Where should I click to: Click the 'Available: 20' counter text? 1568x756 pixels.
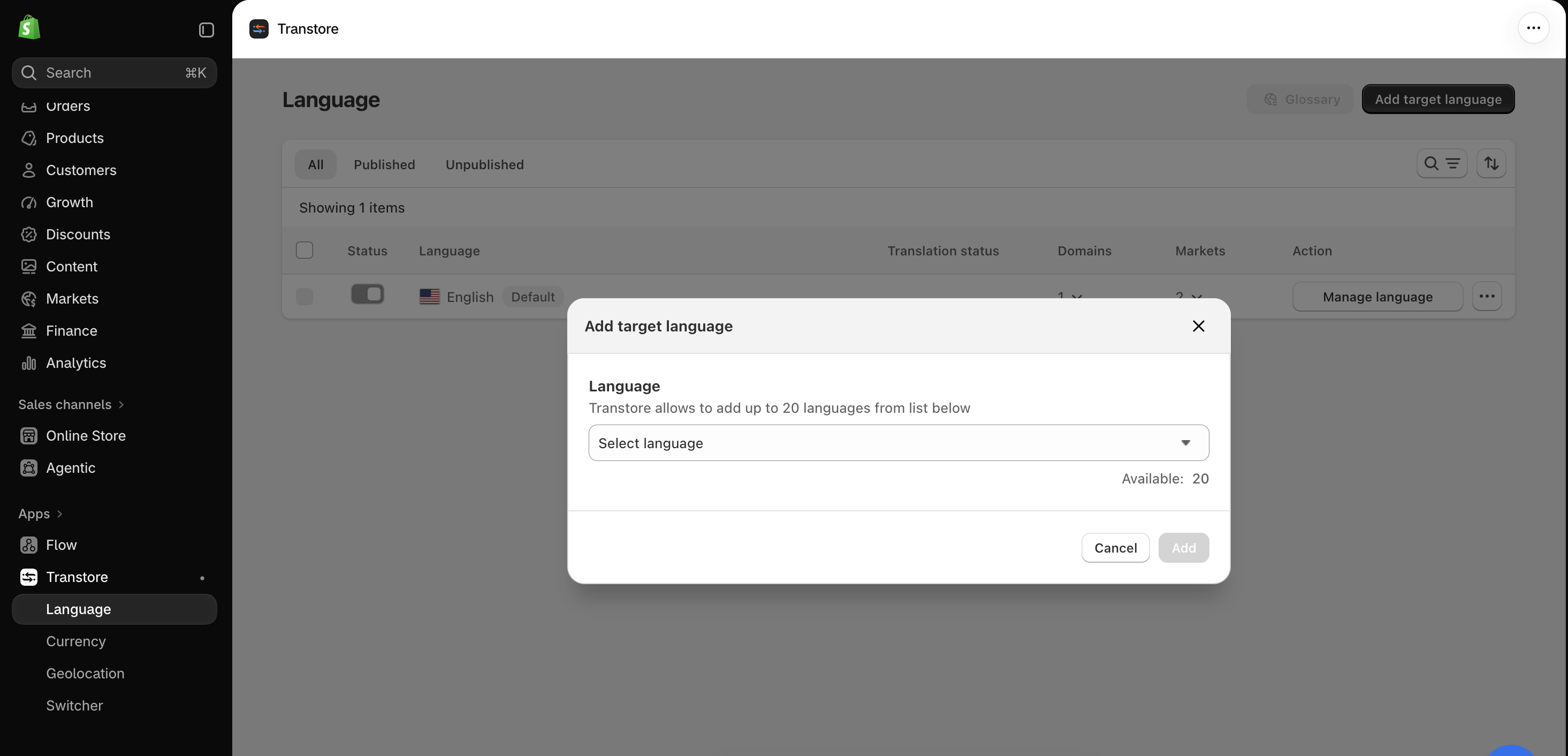coord(1165,478)
